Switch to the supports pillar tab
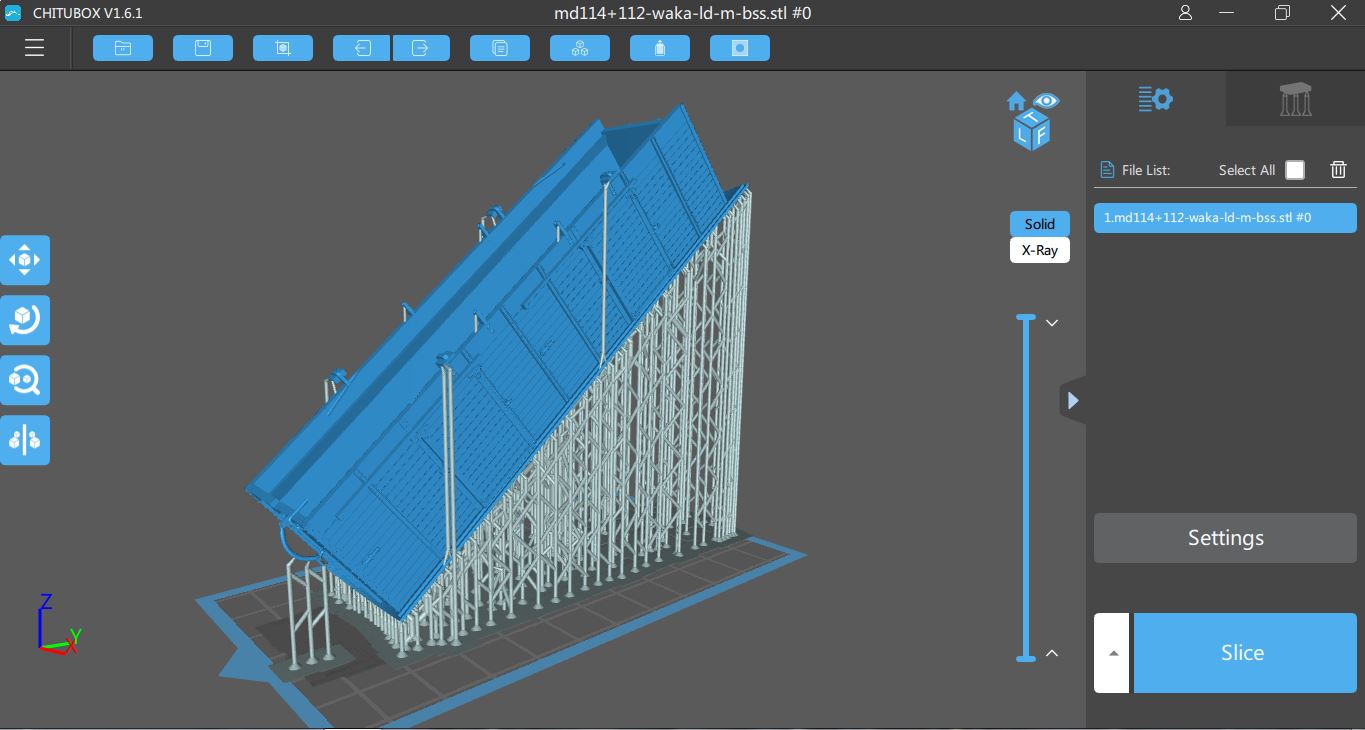The width and height of the screenshot is (1365, 730). [x=1295, y=99]
